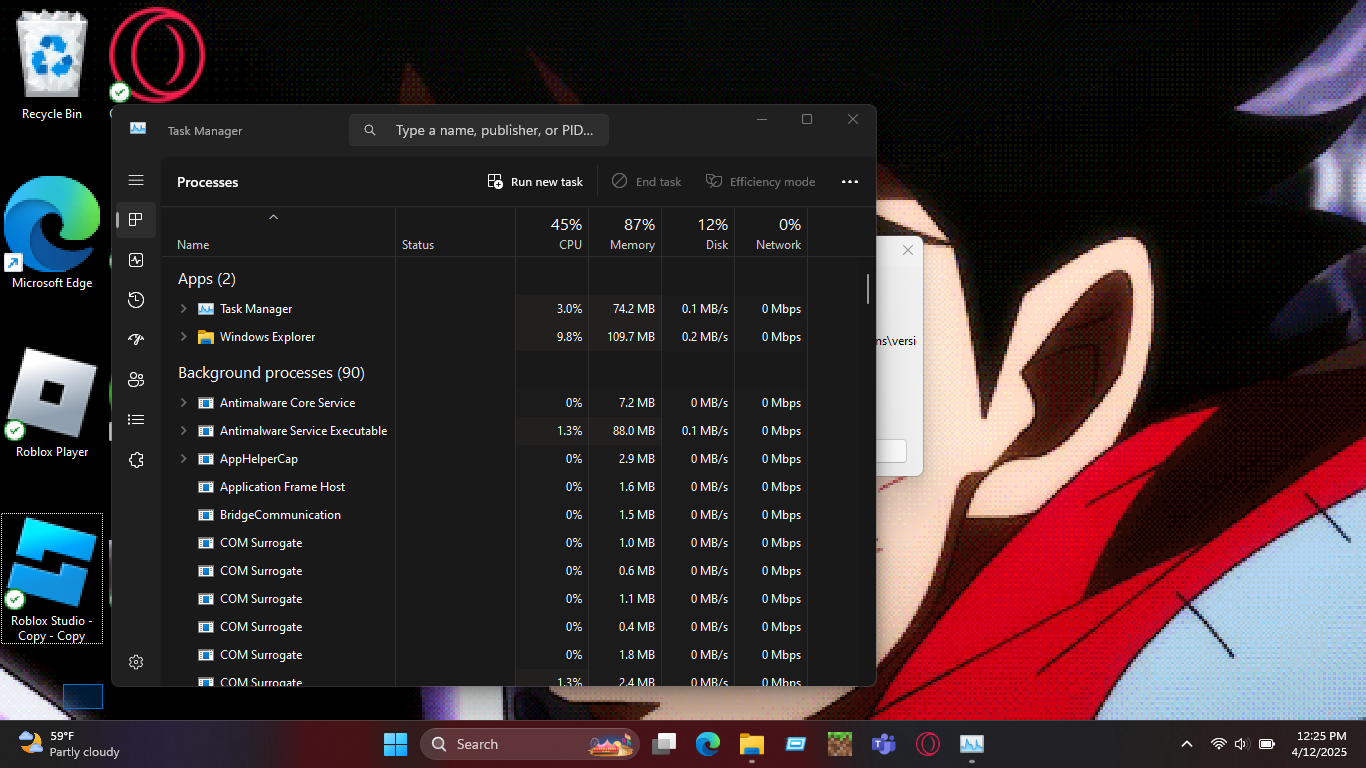Select the Processes page icon in sidebar
The image size is (1366, 768).
point(136,220)
